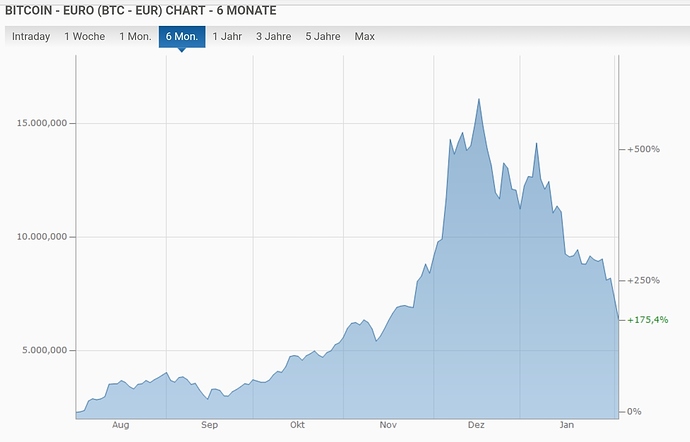Click the active 6 Mon. tab

tap(182, 37)
